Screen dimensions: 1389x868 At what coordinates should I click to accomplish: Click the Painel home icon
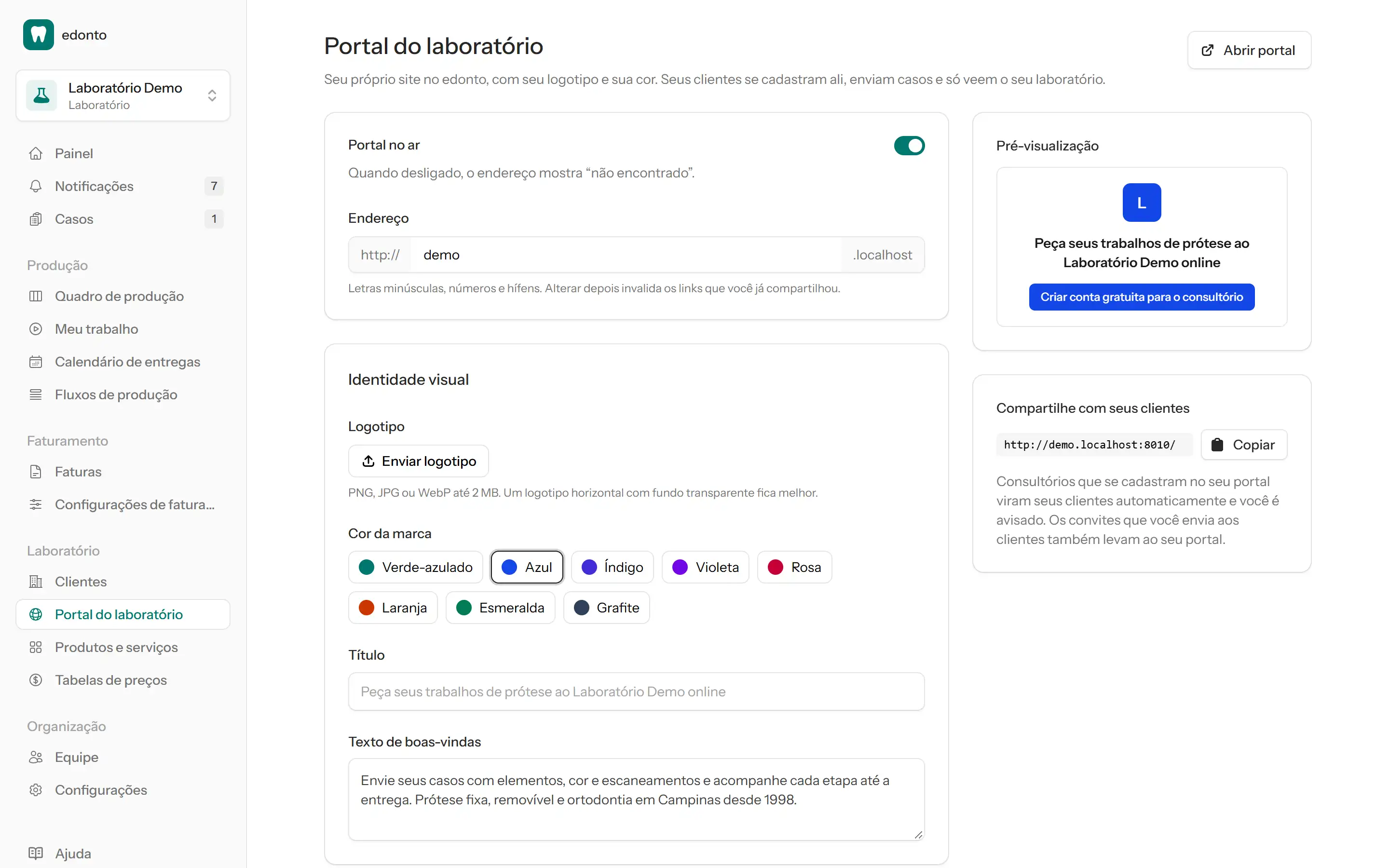click(36, 153)
